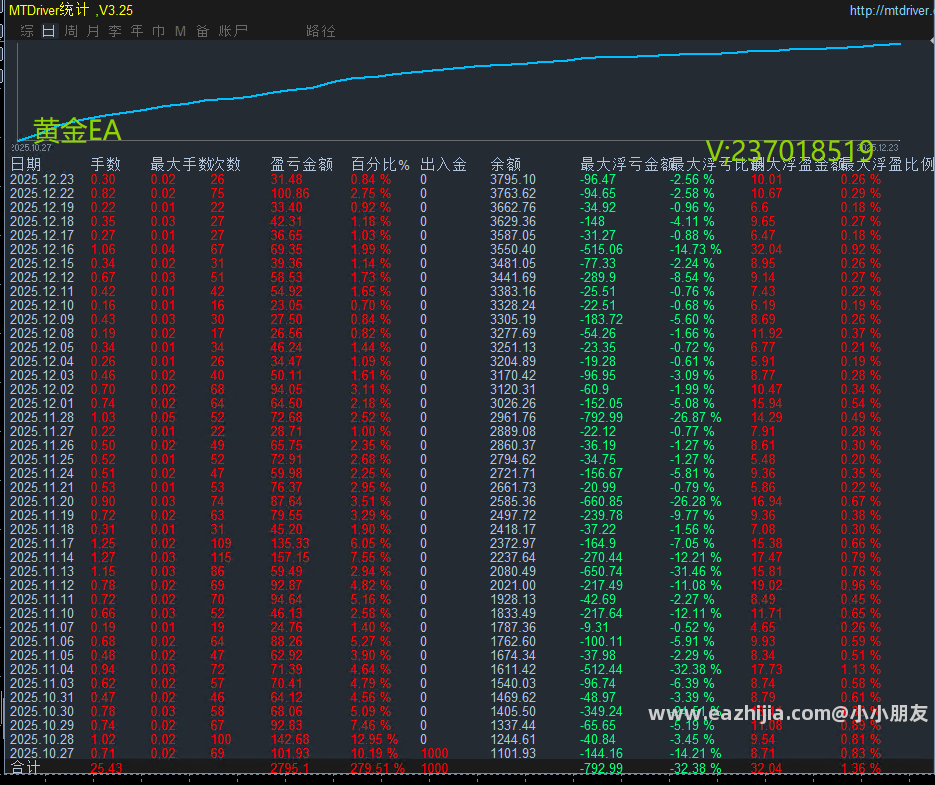935x785 pixels.
Task: Select the 2025.10.27 date cell
Action: click(42, 753)
